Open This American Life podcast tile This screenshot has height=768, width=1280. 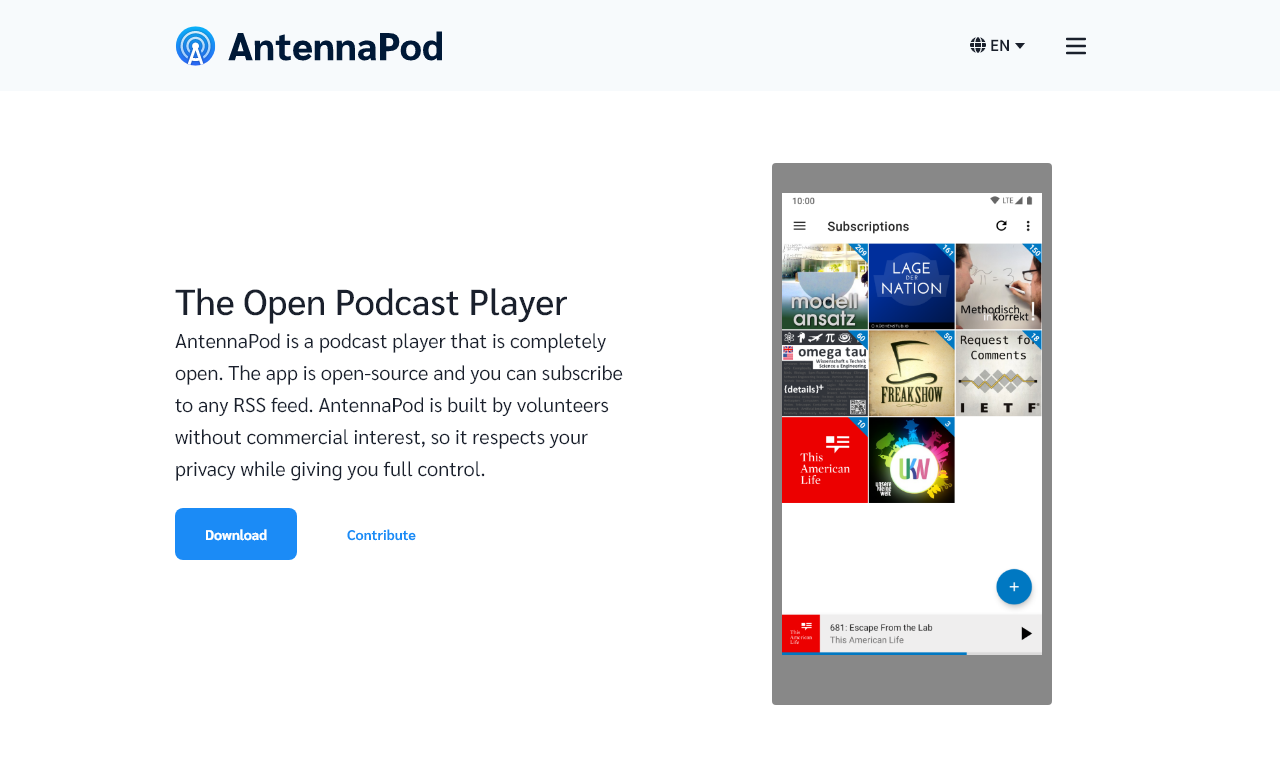pos(824,460)
